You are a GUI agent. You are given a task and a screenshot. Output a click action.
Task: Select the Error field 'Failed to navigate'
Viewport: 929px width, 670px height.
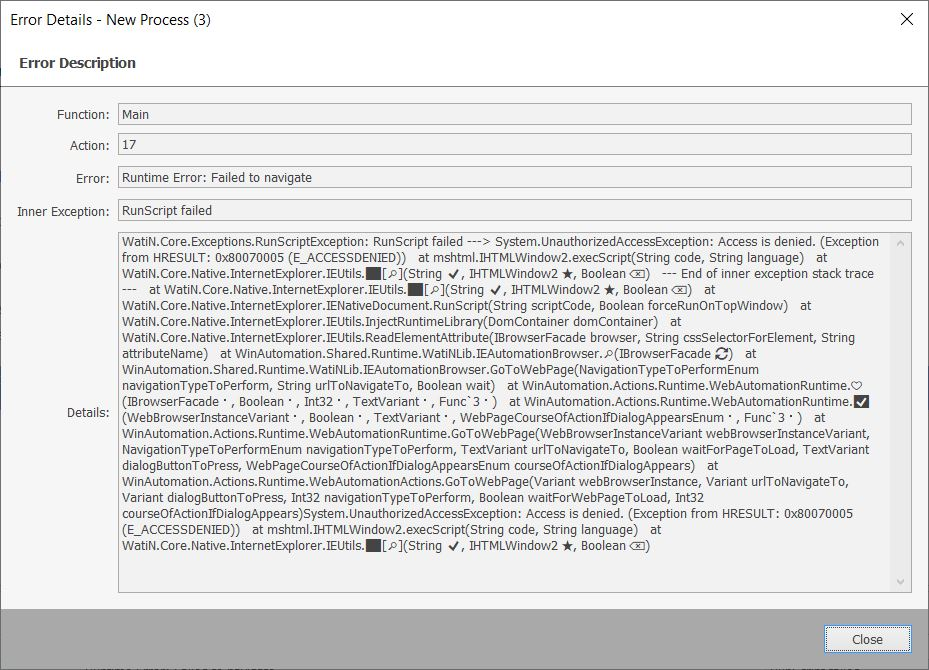tap(514, 177)
